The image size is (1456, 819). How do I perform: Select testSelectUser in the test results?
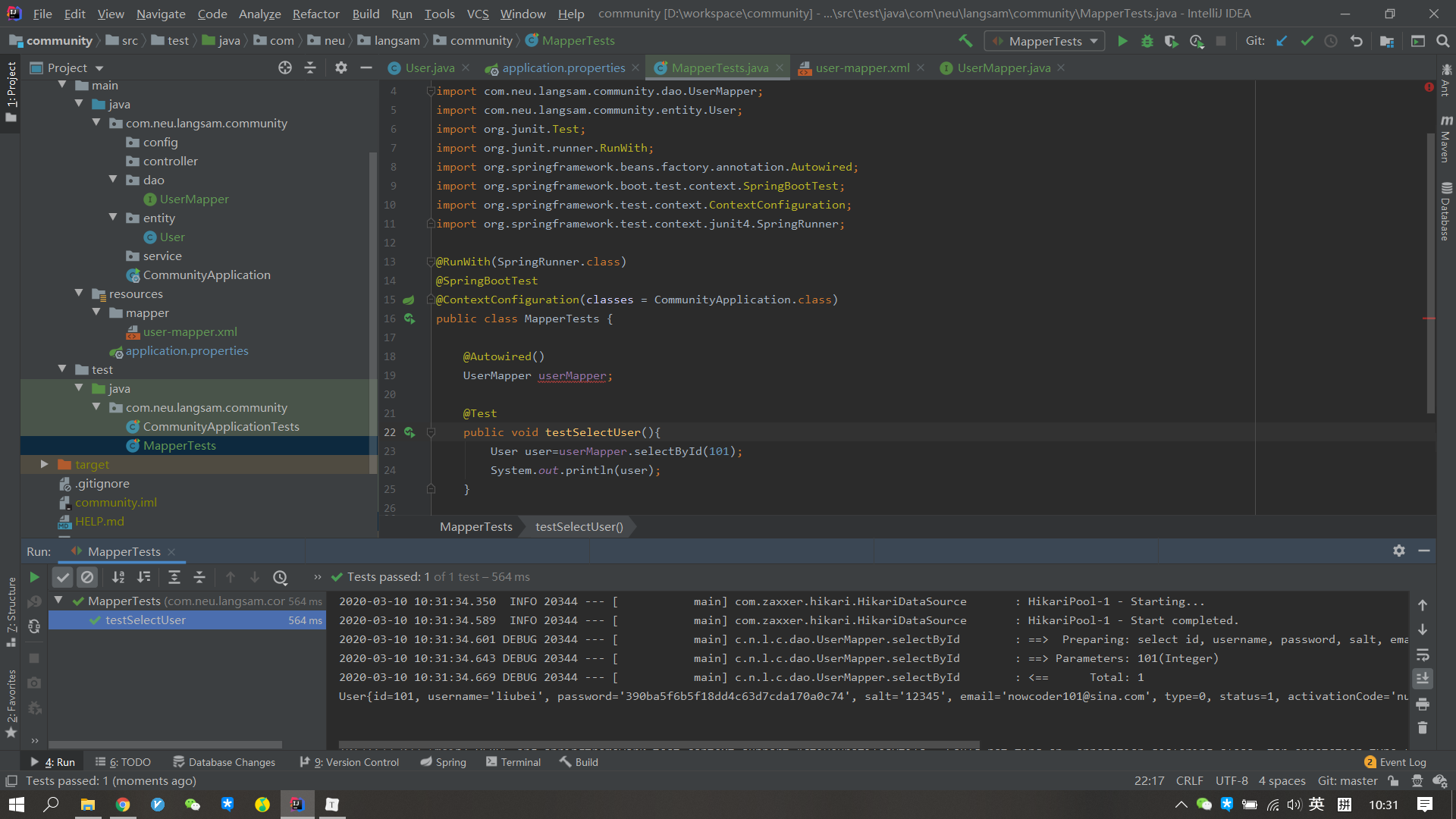[x=146, y=620]
